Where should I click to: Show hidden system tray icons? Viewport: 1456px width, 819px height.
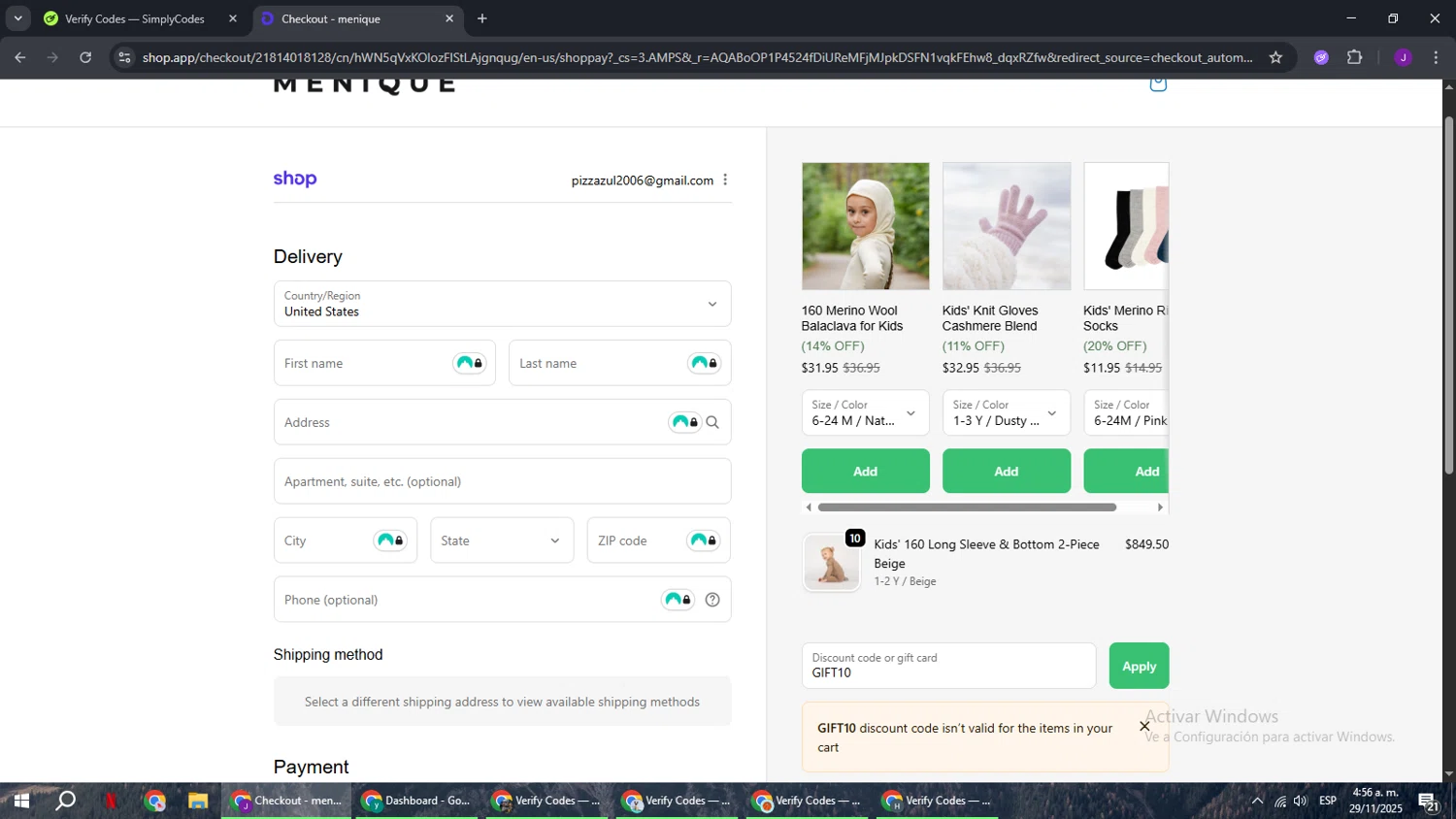pos(1257,801)
